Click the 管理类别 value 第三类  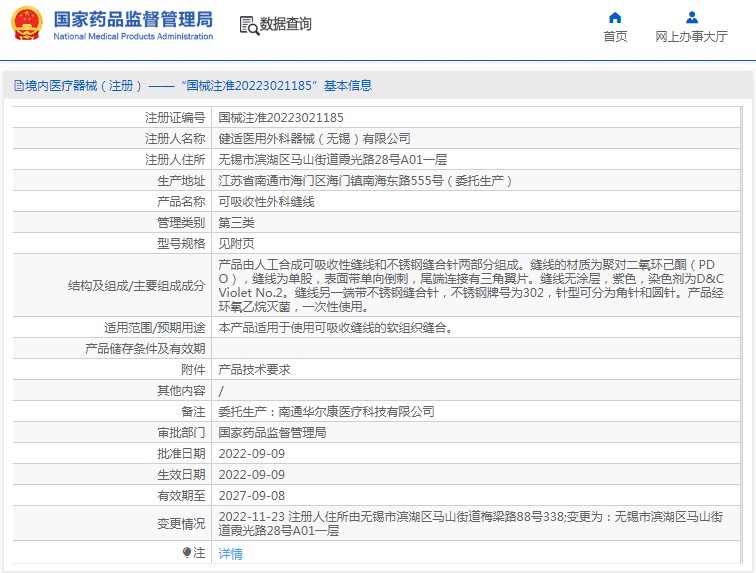pos(237,222)
